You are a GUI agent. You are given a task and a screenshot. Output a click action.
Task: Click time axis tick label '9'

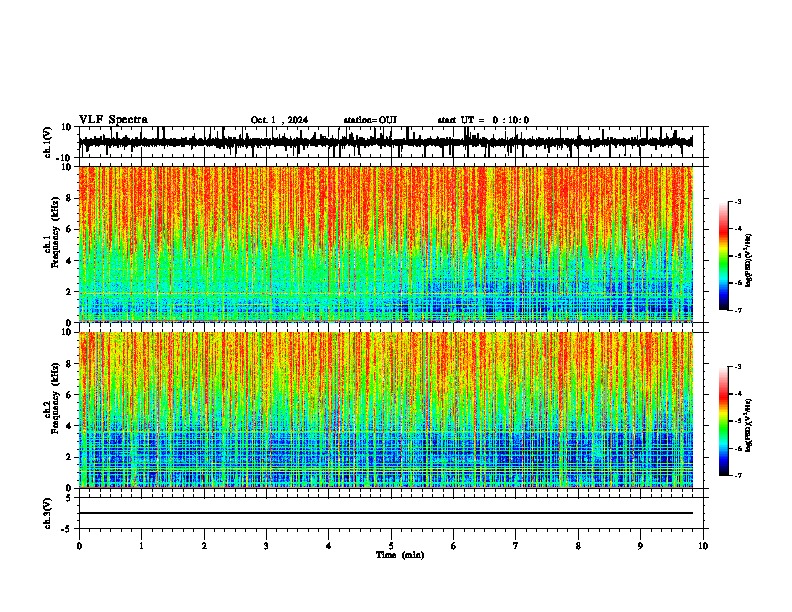point(640,546)
